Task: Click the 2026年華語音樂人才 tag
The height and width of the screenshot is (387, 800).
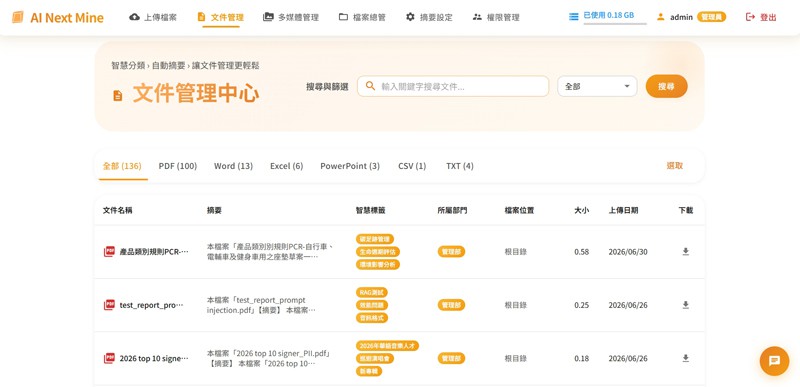Action: [387, 346]
